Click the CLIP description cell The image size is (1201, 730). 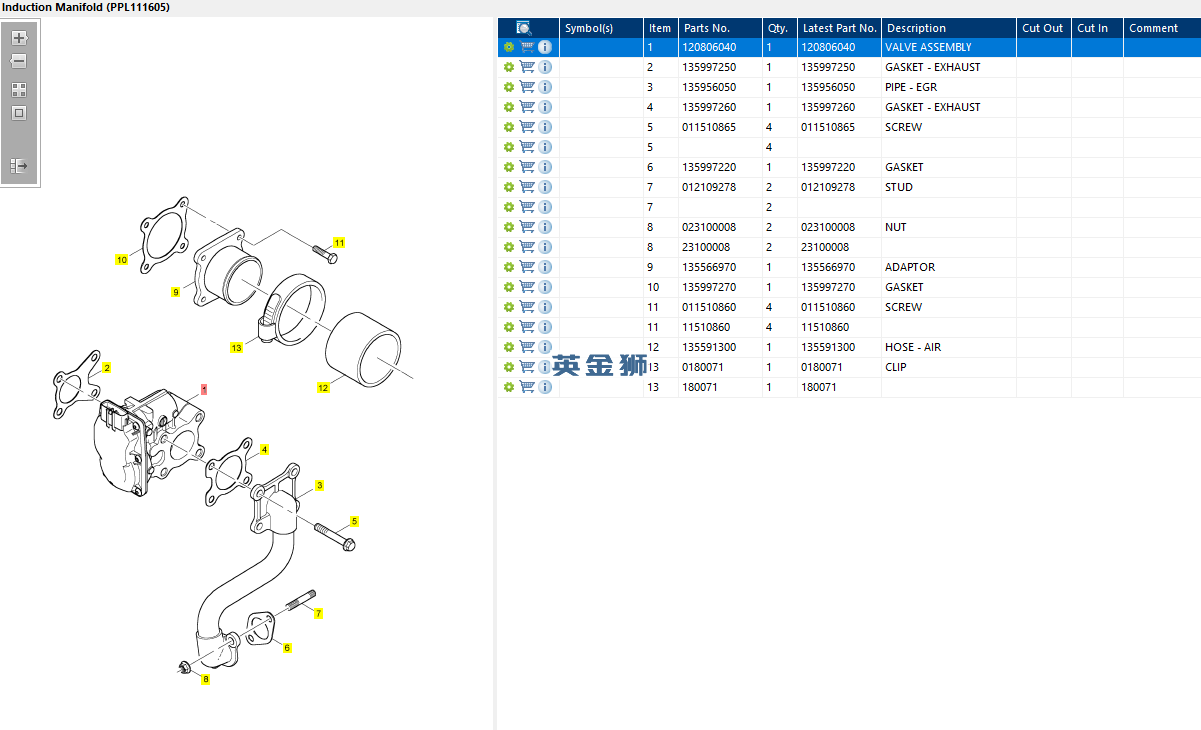[x=949, y=367]
